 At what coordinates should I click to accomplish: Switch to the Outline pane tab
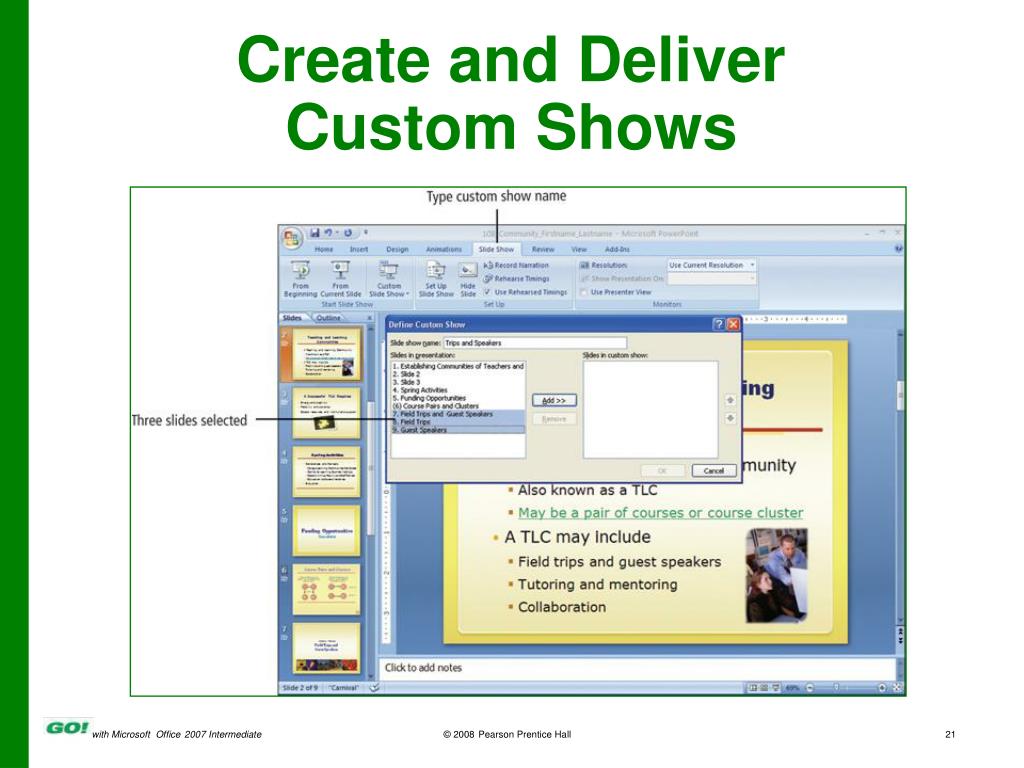(x=328, y=318)
